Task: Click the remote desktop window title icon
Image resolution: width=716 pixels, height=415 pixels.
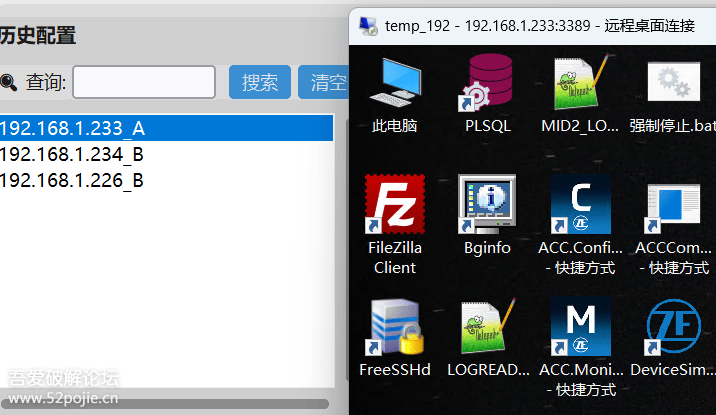Action: 368,26
